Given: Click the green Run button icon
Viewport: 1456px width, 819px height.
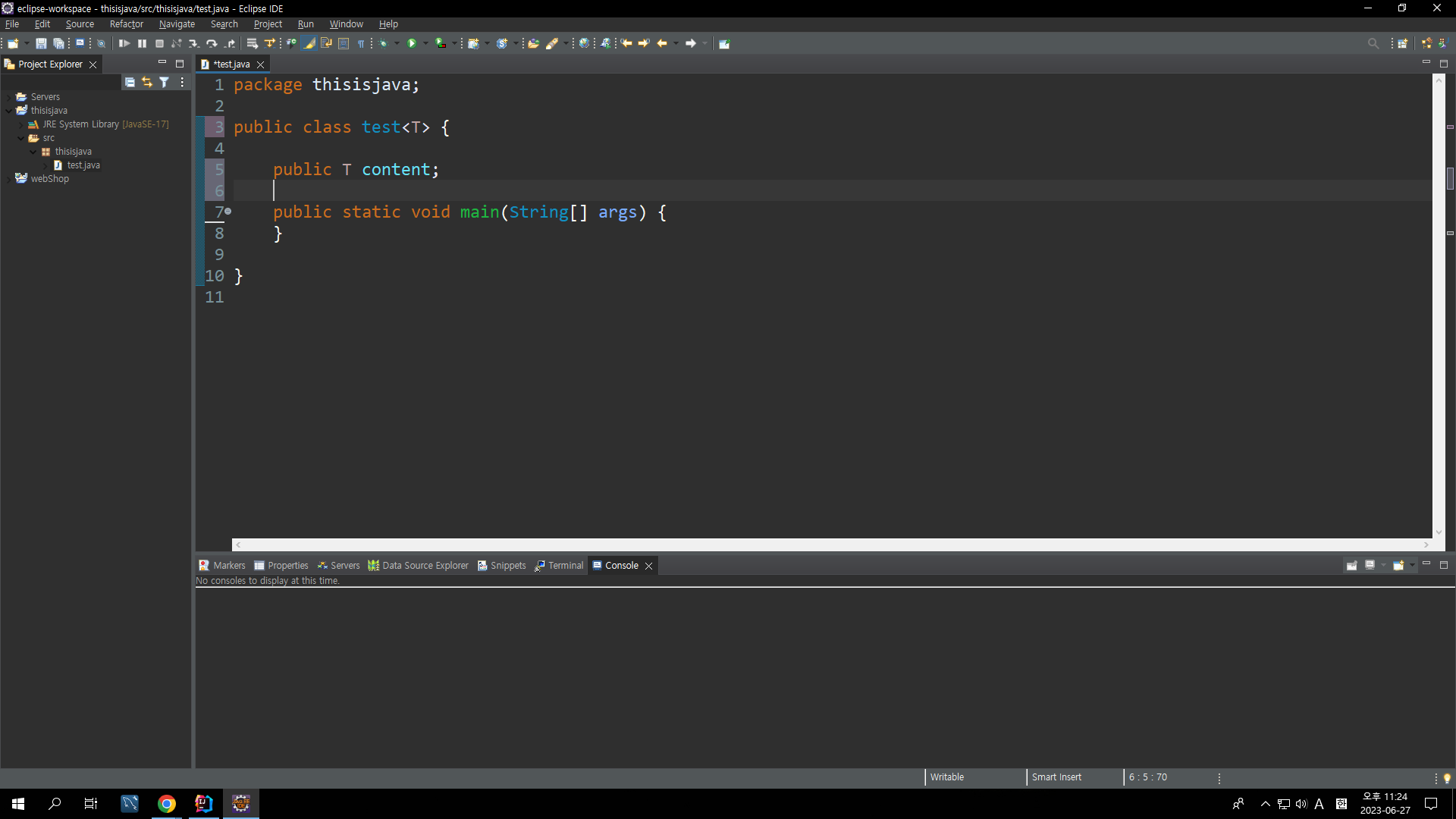Looking at the screenshot, I should [412, 43].
